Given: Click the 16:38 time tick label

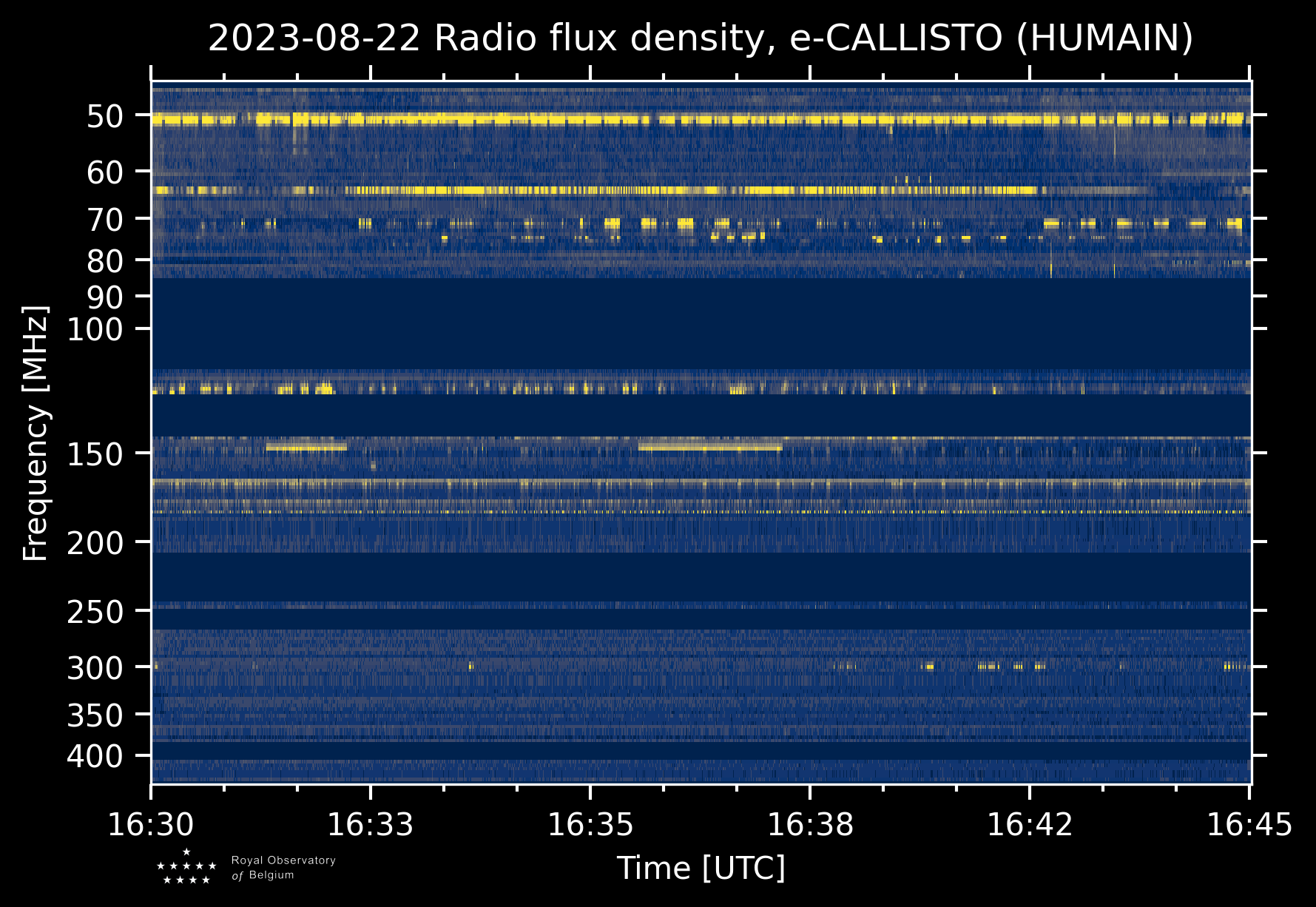Looking at the screenshot, I should point(810,824).
